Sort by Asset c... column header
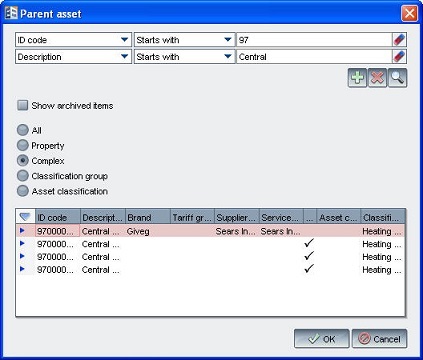This screenshot has width=423, height=360. pyautogui.click(x=339, y=217)
